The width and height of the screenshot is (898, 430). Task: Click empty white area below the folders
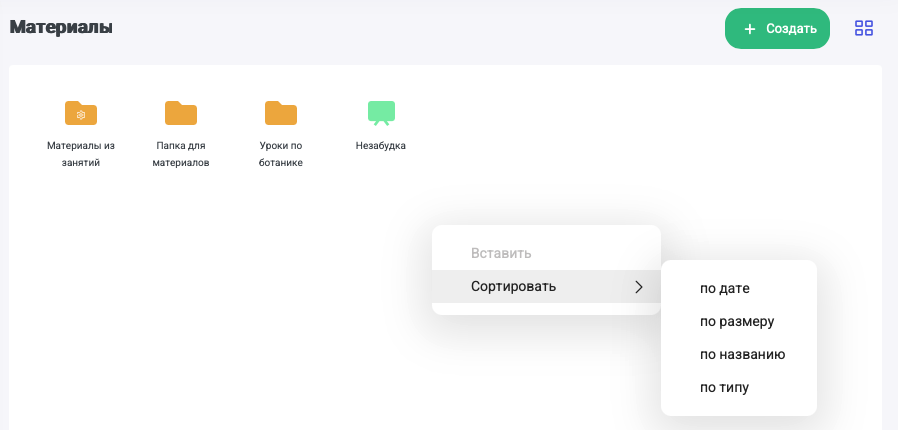tap(200, 300)
